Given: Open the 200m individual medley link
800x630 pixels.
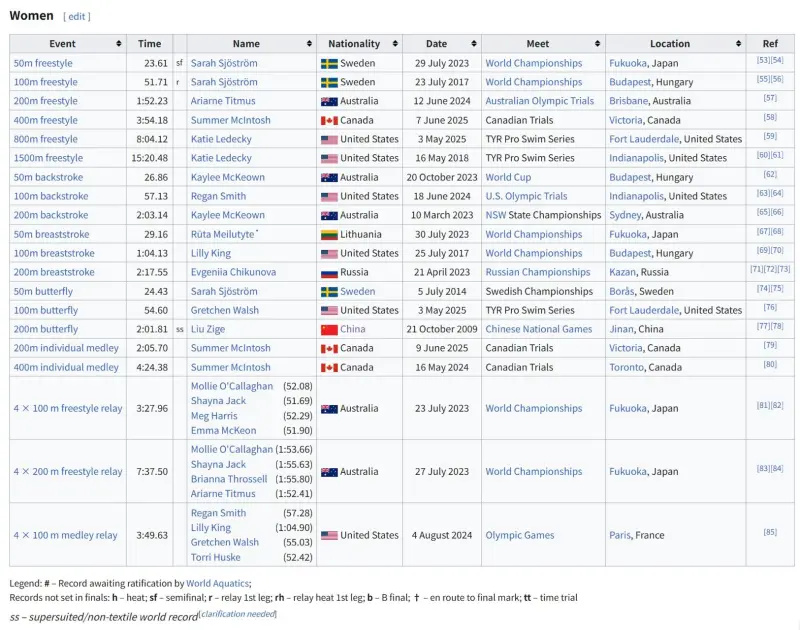Looking at the screenshot, I should (66, 348).
